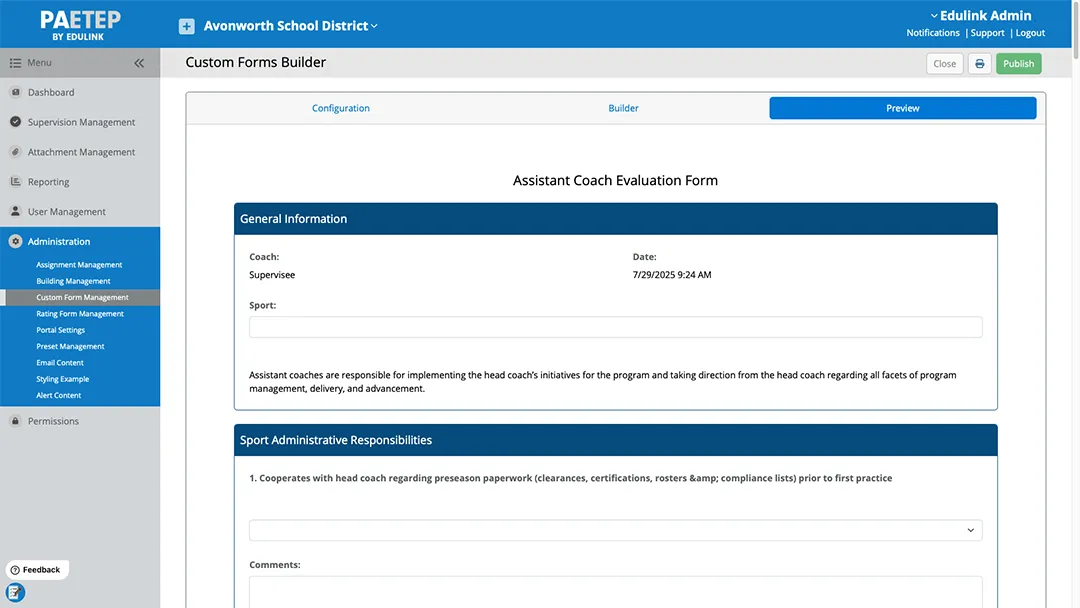Click the Administration gear icon

[x=15, y=242]
